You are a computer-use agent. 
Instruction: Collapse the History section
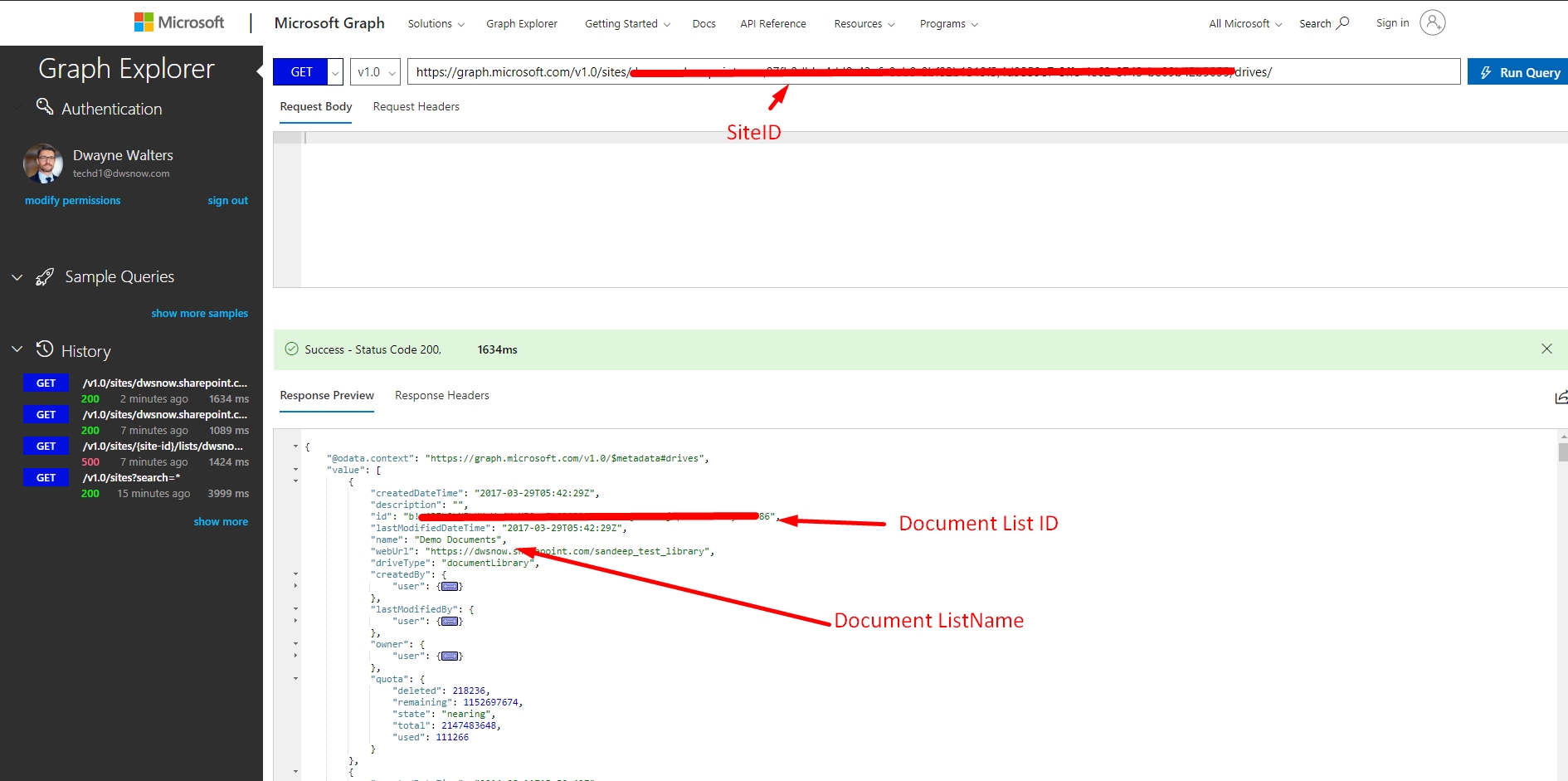[x=17, y=349]
